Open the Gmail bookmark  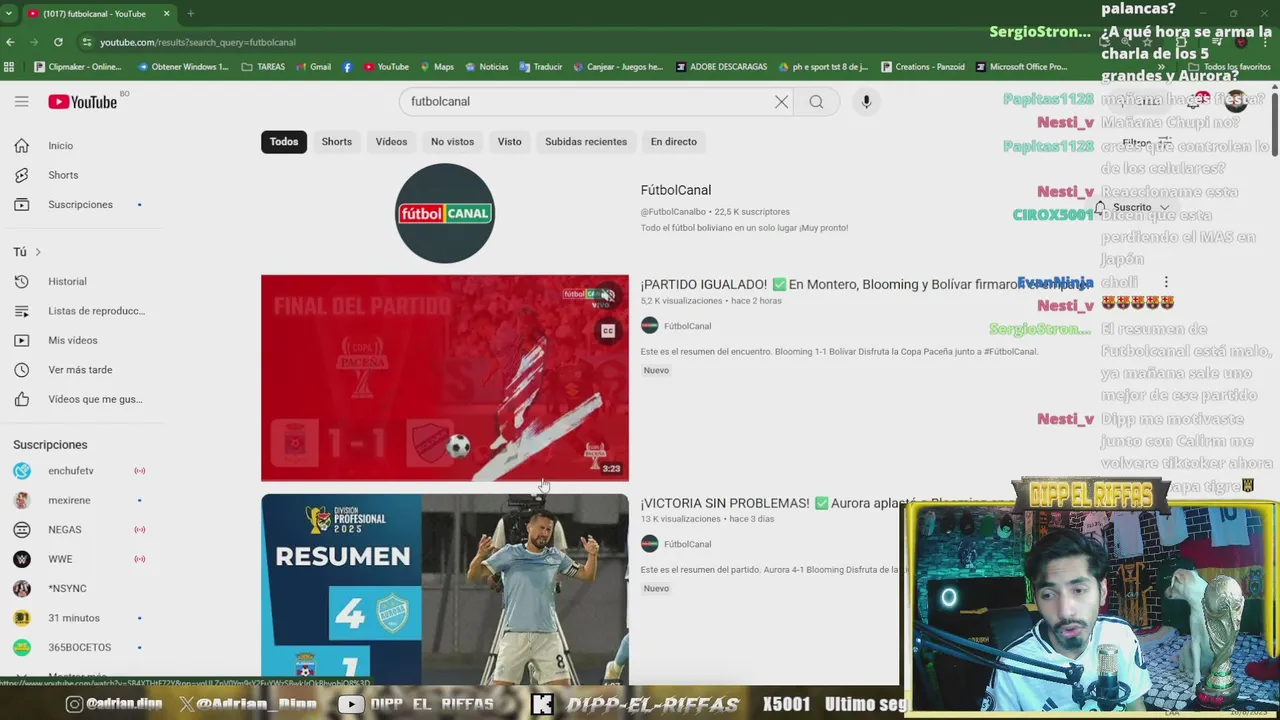point(314,67)
